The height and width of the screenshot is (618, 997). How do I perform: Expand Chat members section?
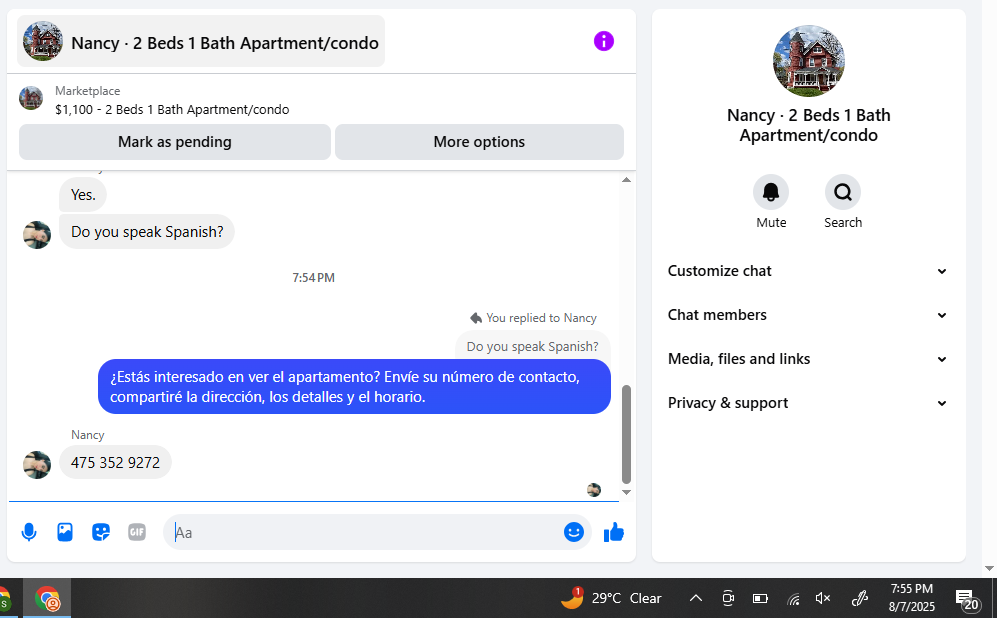point(808,315)
